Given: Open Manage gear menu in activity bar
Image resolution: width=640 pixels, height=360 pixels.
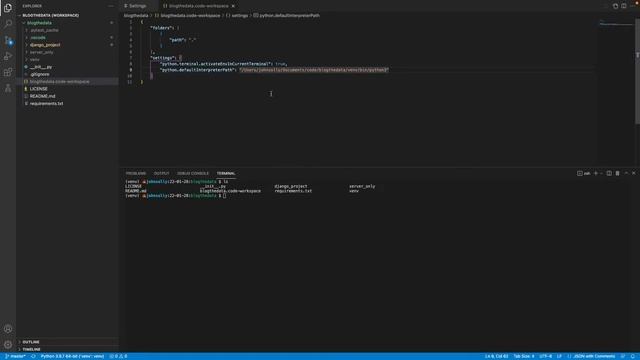Looking at the screenshot, I should (x=8, y=344).
